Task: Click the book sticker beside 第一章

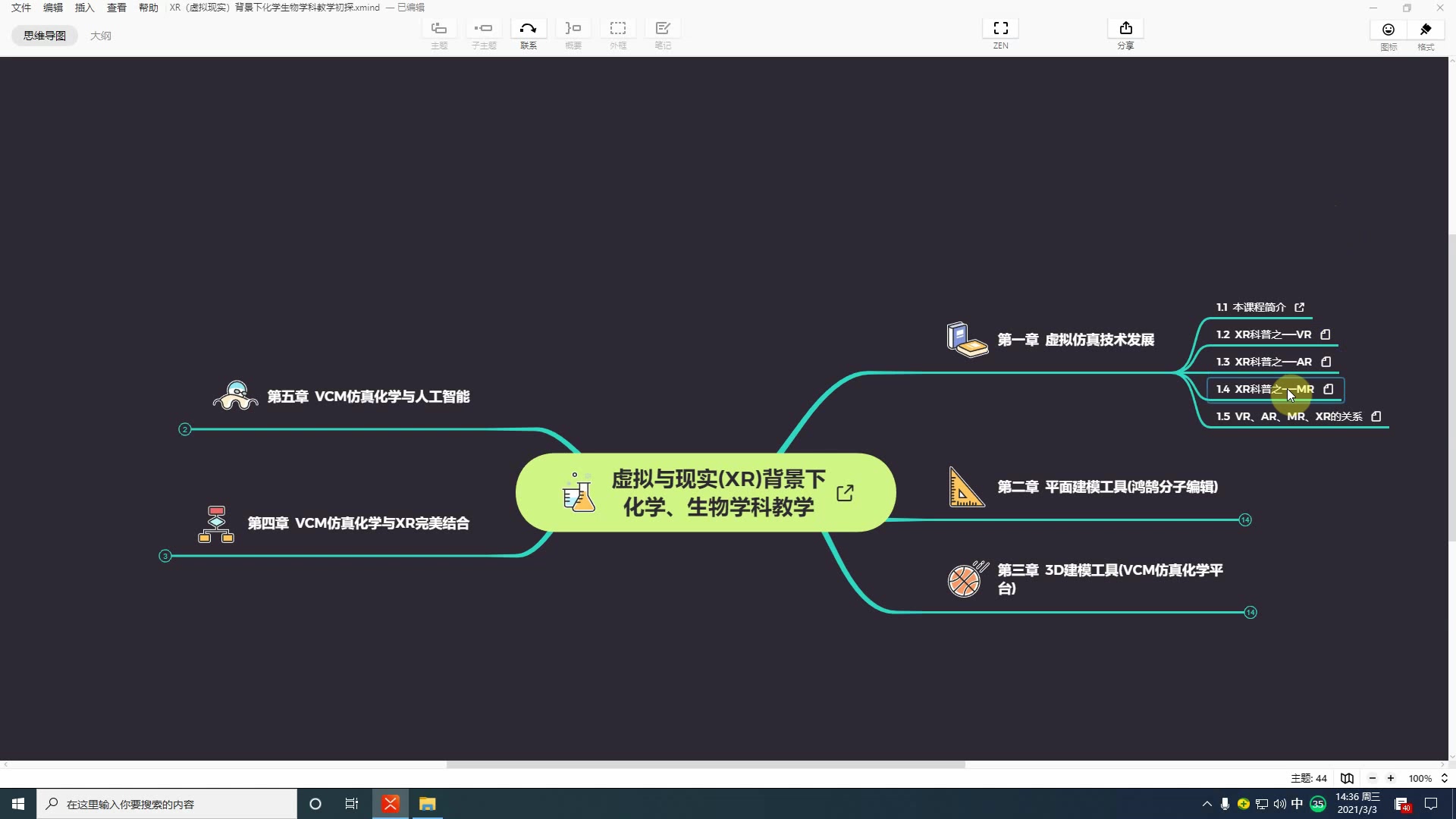Action: [968, 339]
